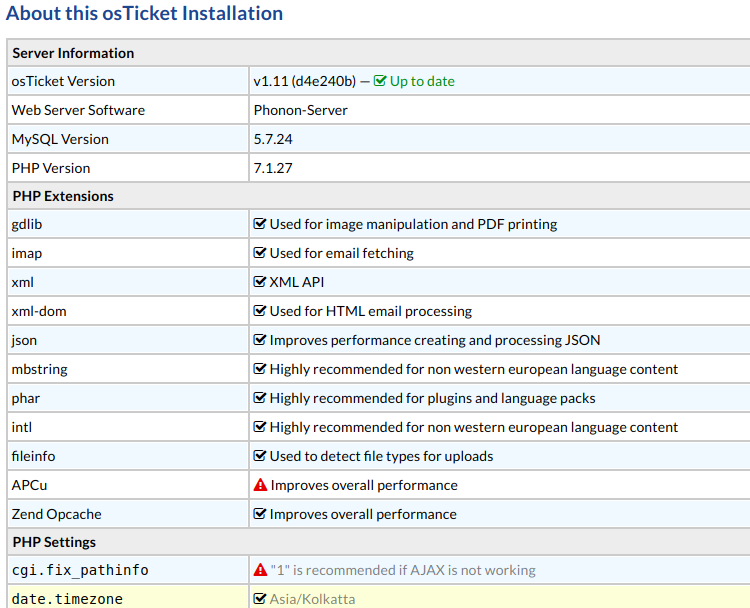This screenshot has height=608, width=750.
Task: Click the check icon for imap email fetching
Action: [260, 253]
